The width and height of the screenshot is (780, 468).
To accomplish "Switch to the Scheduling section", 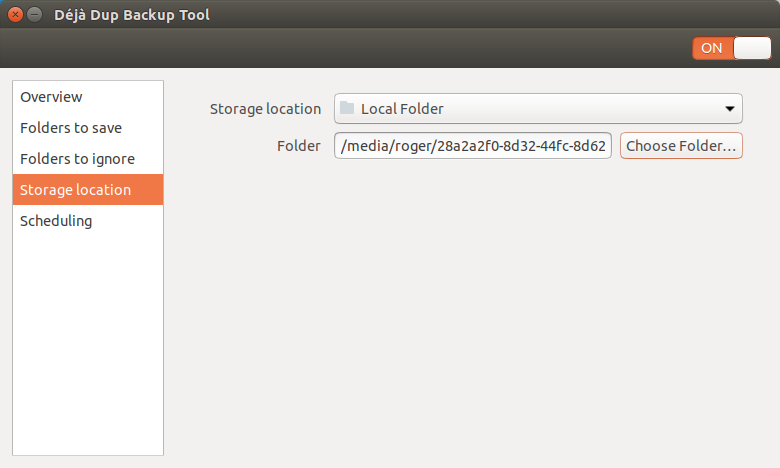I will click(x=56, y=221).
